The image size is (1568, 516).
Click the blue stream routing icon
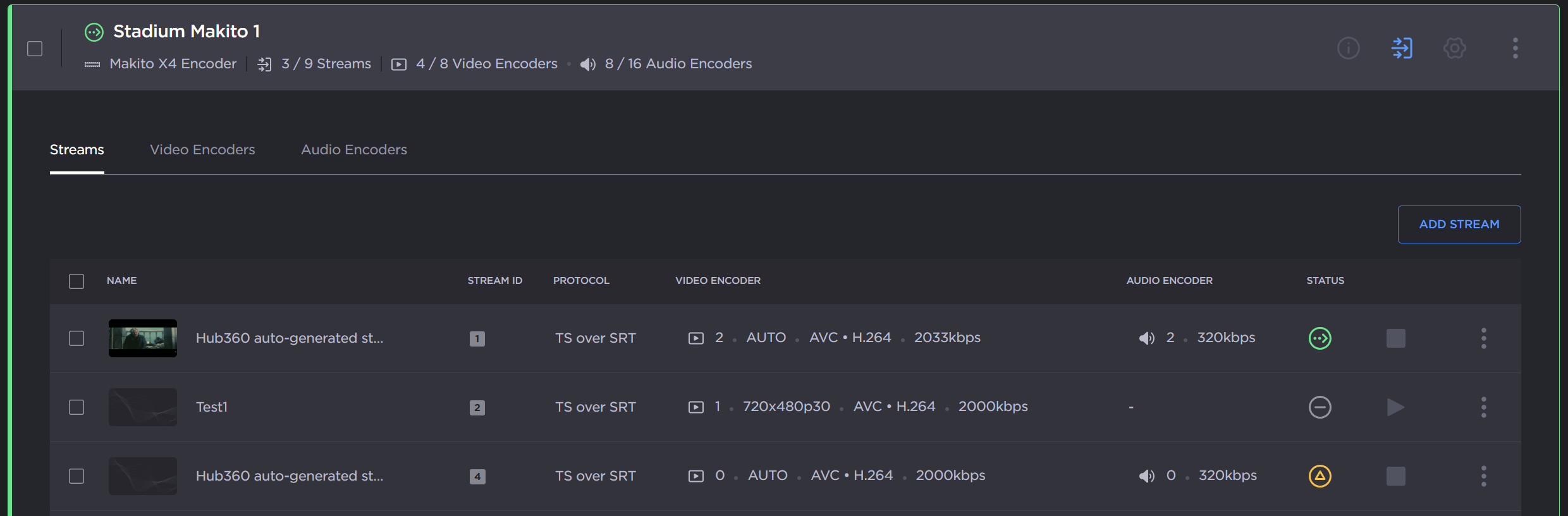1402,48
